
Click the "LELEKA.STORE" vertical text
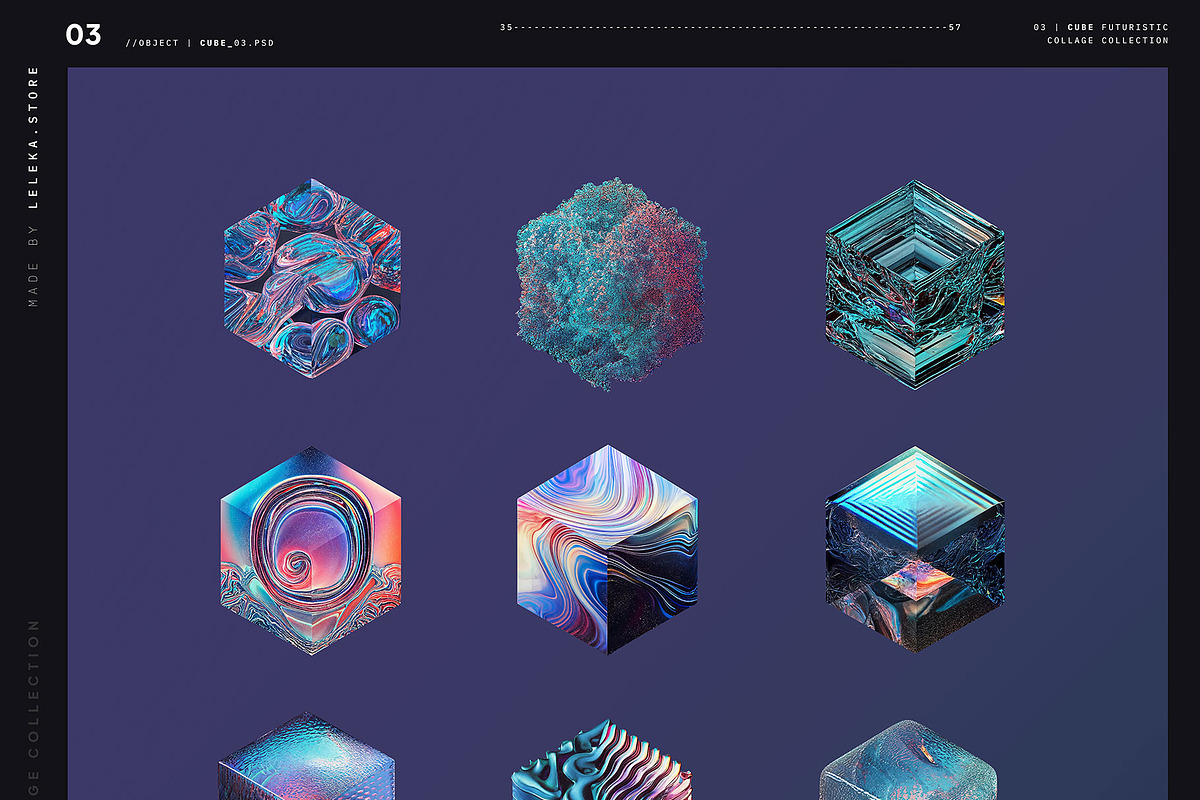[x=33, y=137]
